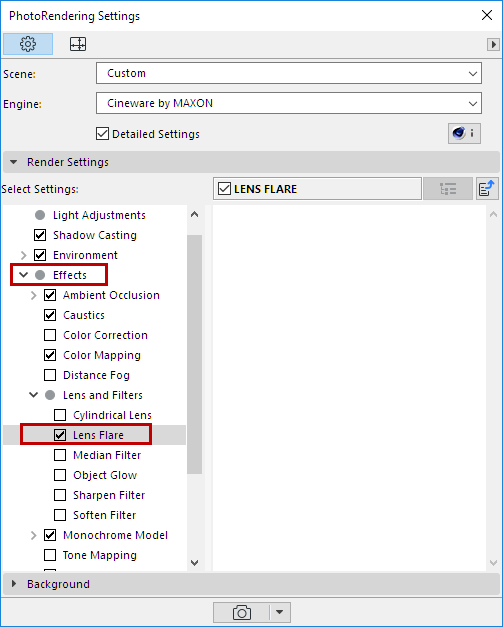503x627 pixels.
Task: Uncheck the Monochrome Model checkbox
Action: [x=50, y=535]
